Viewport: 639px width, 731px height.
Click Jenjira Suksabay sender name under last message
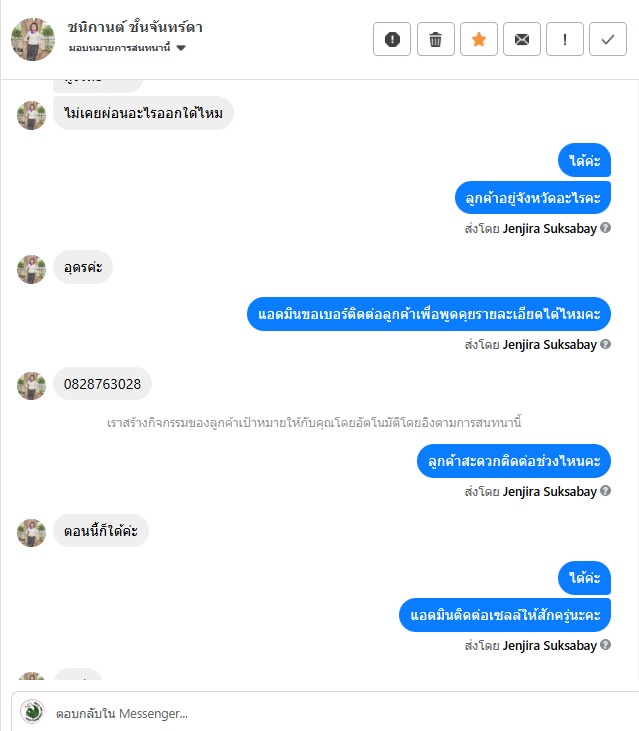tap(550, 645)
